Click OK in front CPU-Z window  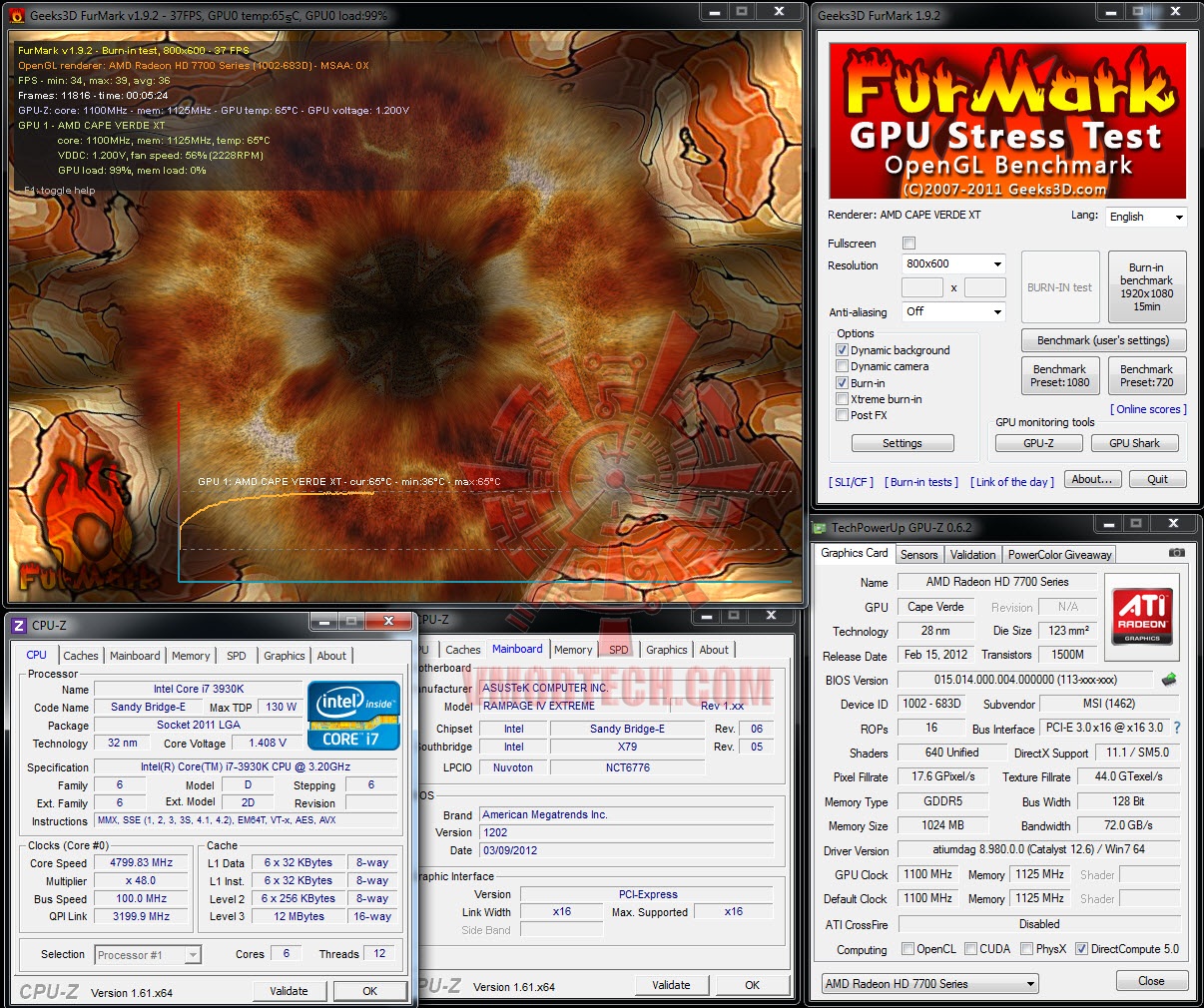(369, 991)
